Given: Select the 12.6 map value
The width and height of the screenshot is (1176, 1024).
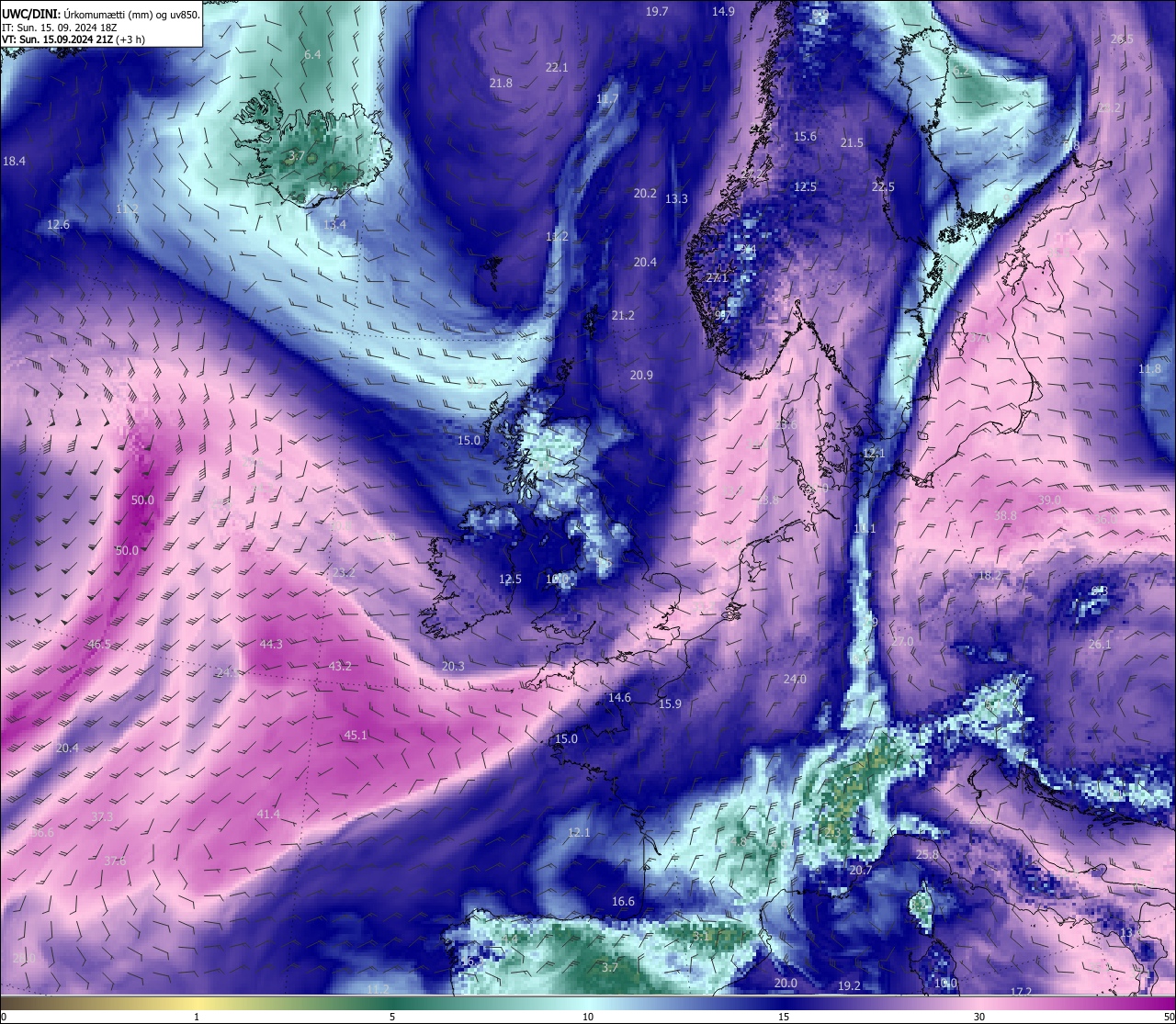Looking at the screenshot, I should 58,224.
